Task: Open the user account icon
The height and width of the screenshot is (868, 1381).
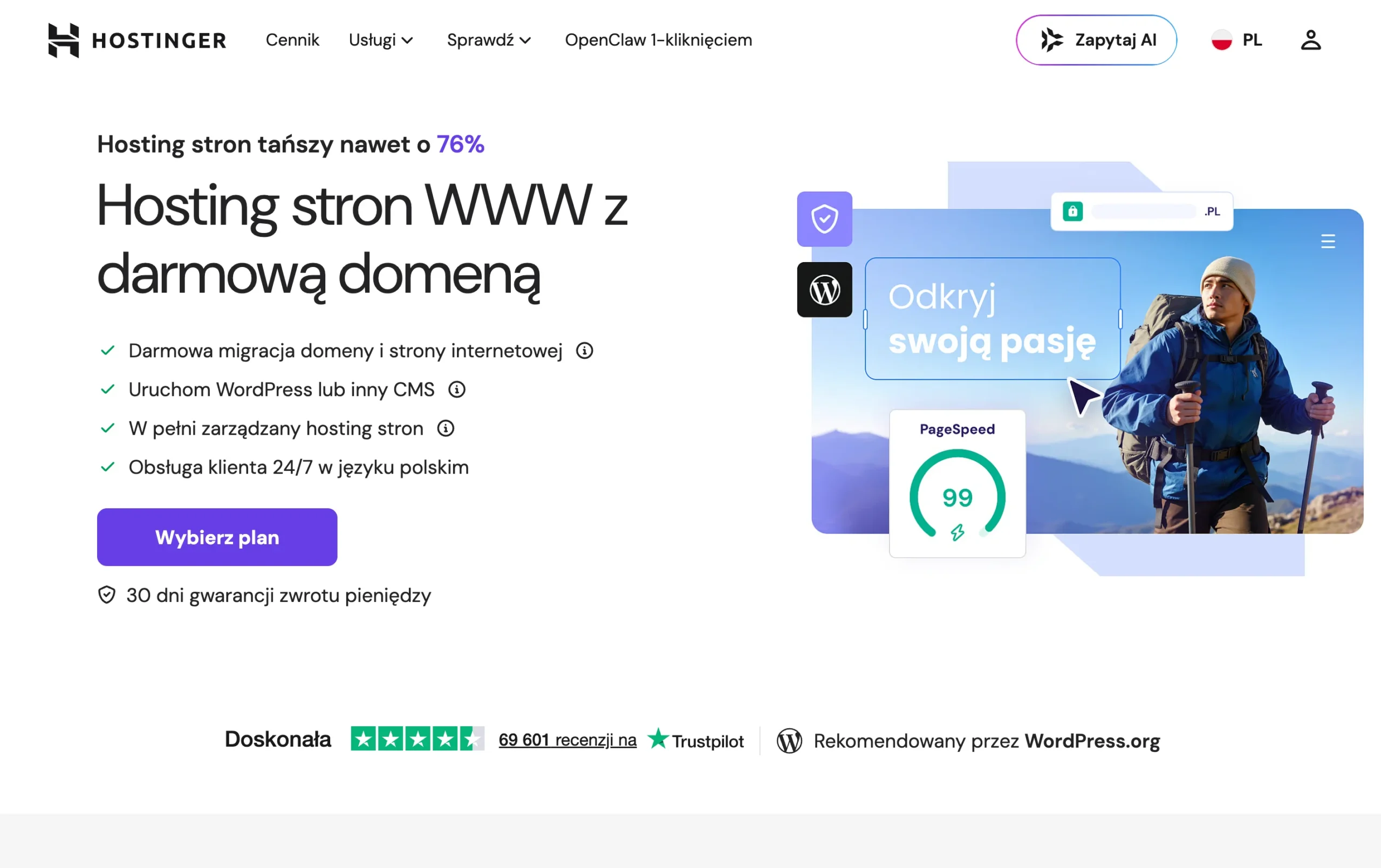Action: click(1310, 40)
